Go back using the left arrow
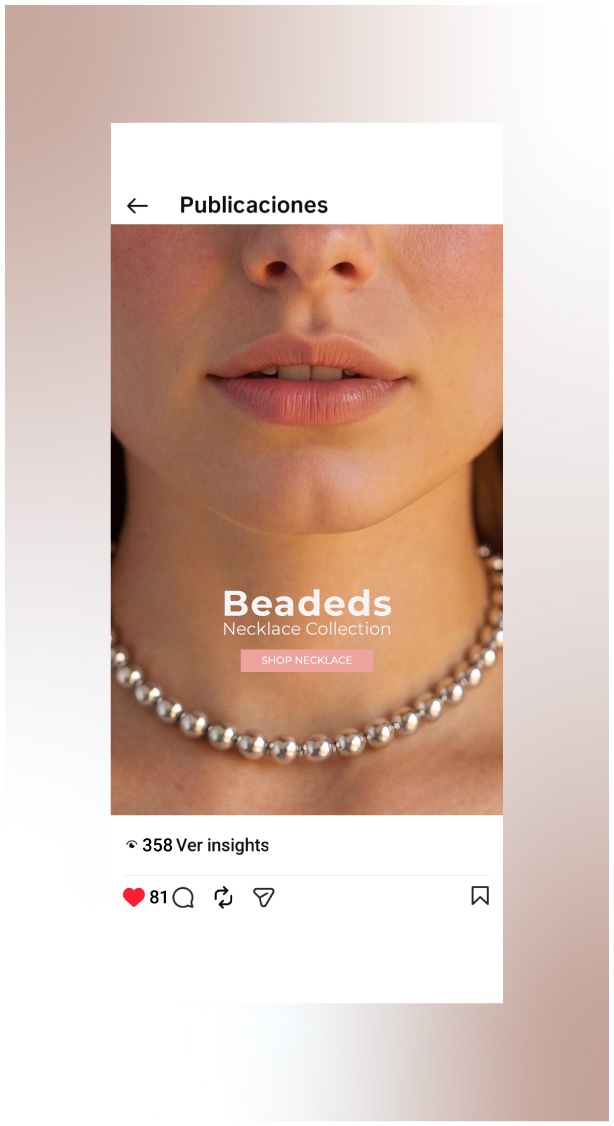The width and height of the screenshot is (614, 1126). tap(137, 206)
